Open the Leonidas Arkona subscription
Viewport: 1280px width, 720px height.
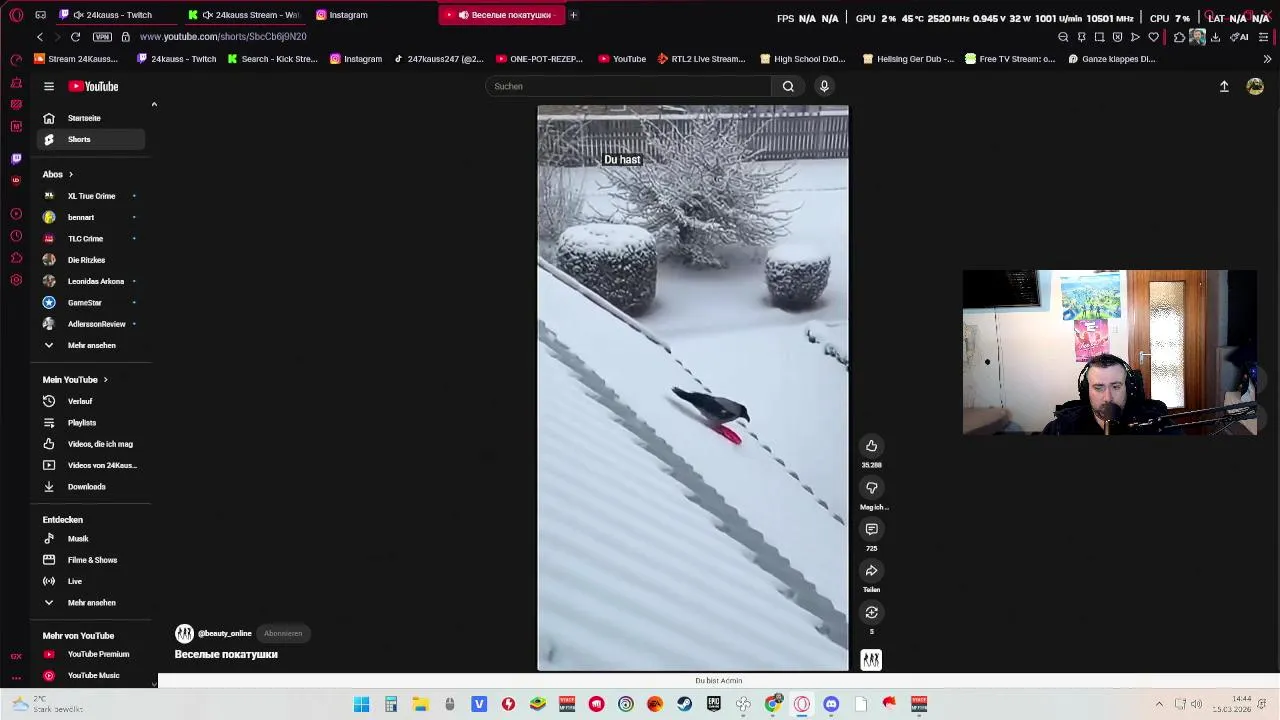coord(91,281)
